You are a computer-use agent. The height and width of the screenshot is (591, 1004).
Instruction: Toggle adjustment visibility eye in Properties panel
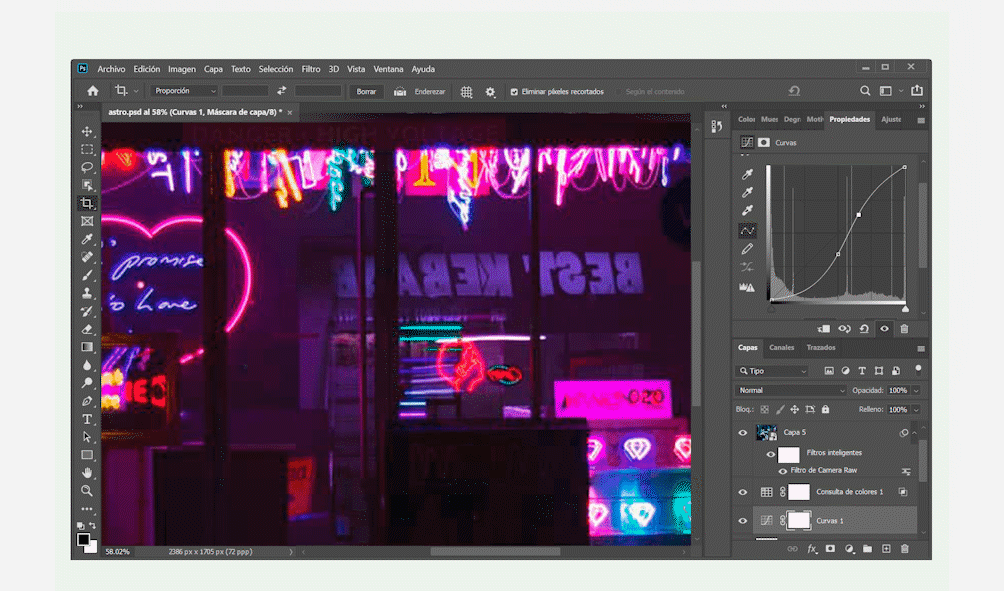point(884,328)
